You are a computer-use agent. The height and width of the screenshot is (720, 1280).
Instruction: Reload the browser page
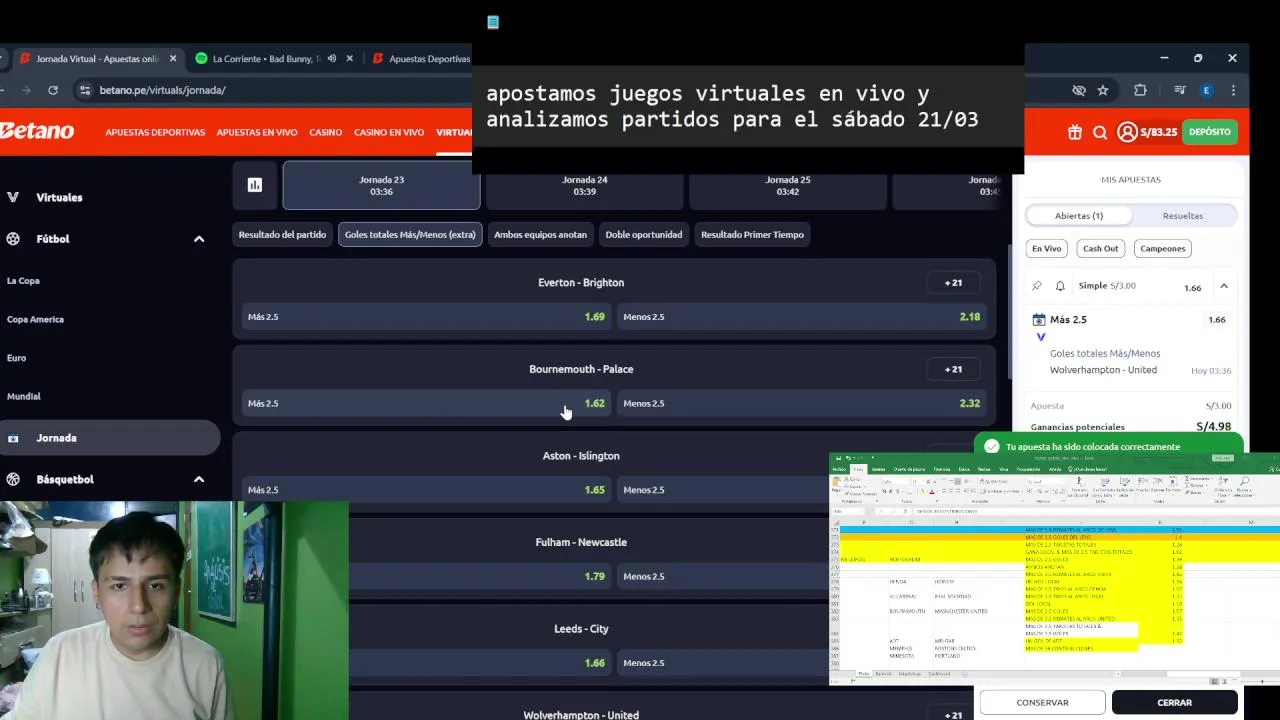[x=53, y=90]
